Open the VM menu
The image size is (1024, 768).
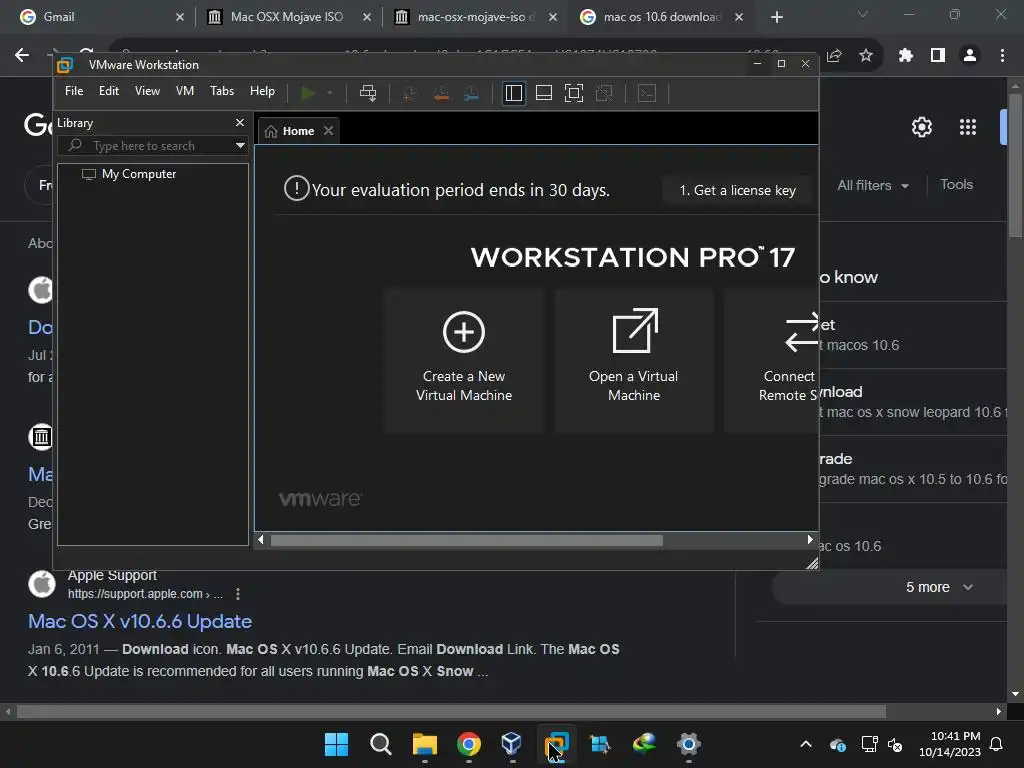coord(185,91)
